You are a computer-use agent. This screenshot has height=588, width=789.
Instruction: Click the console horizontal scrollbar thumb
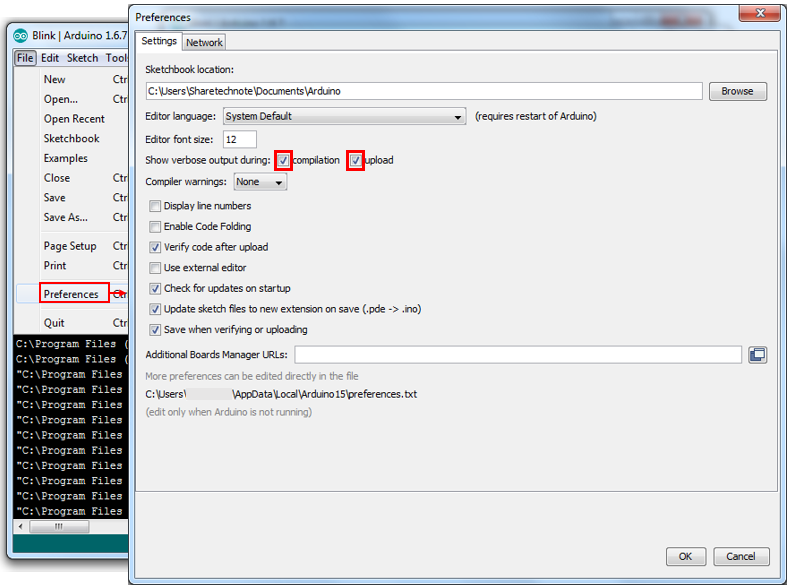59,527
